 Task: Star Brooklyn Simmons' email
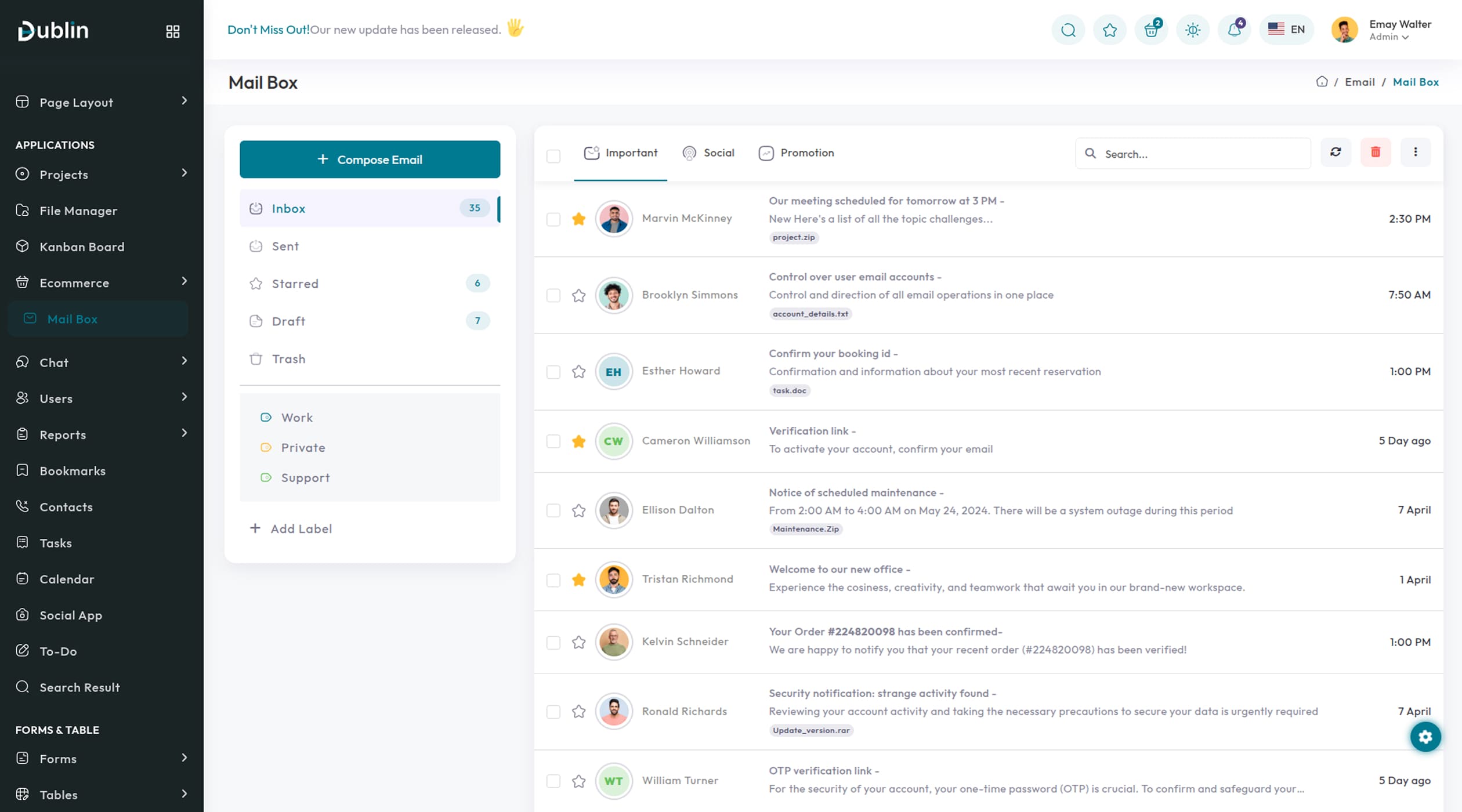point(578,296)
